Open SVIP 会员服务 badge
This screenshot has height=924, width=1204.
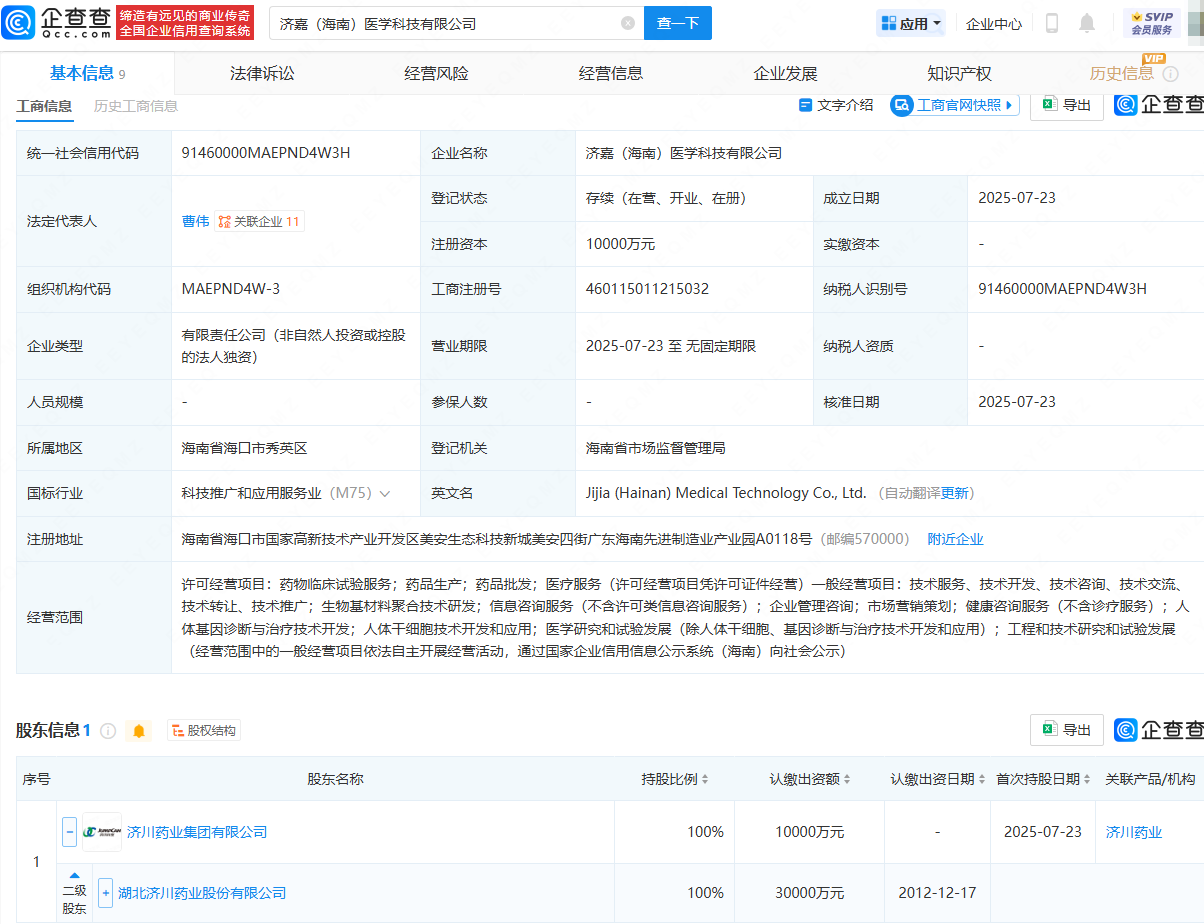1152,23
